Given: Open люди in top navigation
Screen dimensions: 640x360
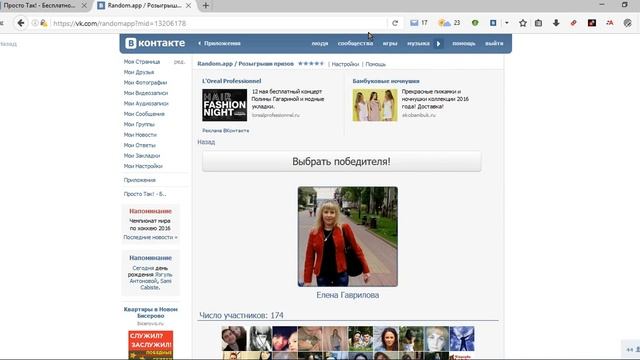Looking at the screenshot, I should (x=320, y=43).
